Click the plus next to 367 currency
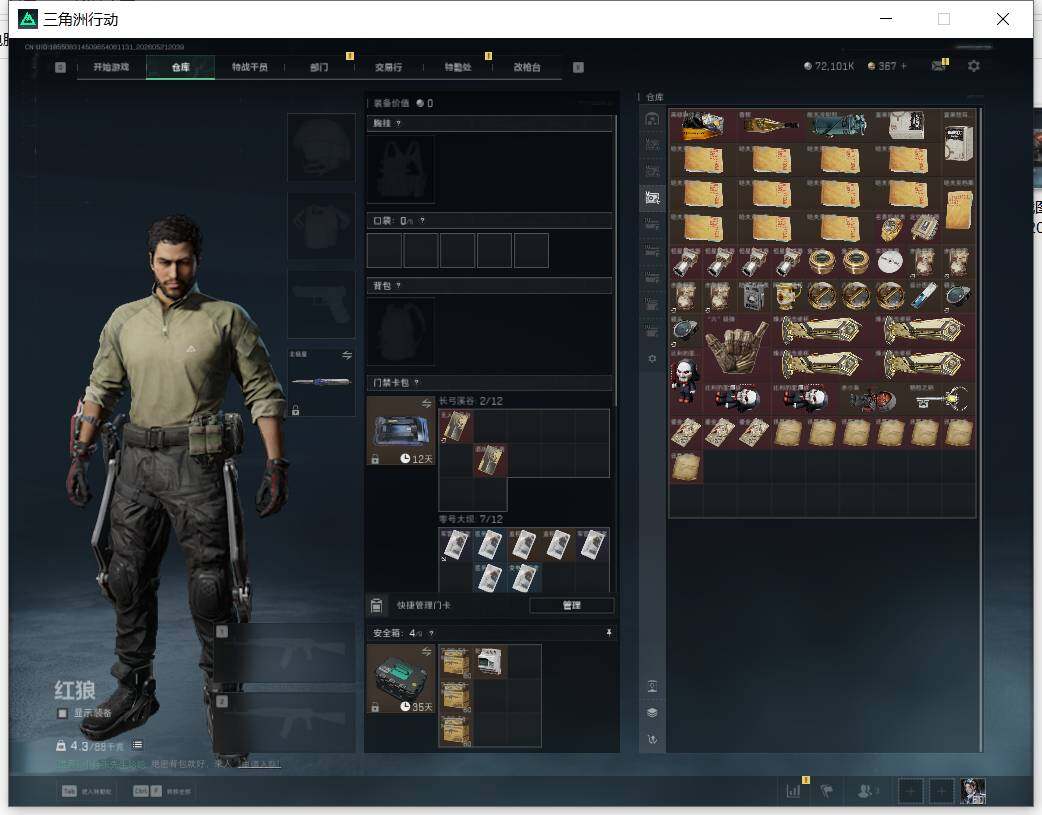This screenshot has width=1042, height=815. [x=904, y=66]
